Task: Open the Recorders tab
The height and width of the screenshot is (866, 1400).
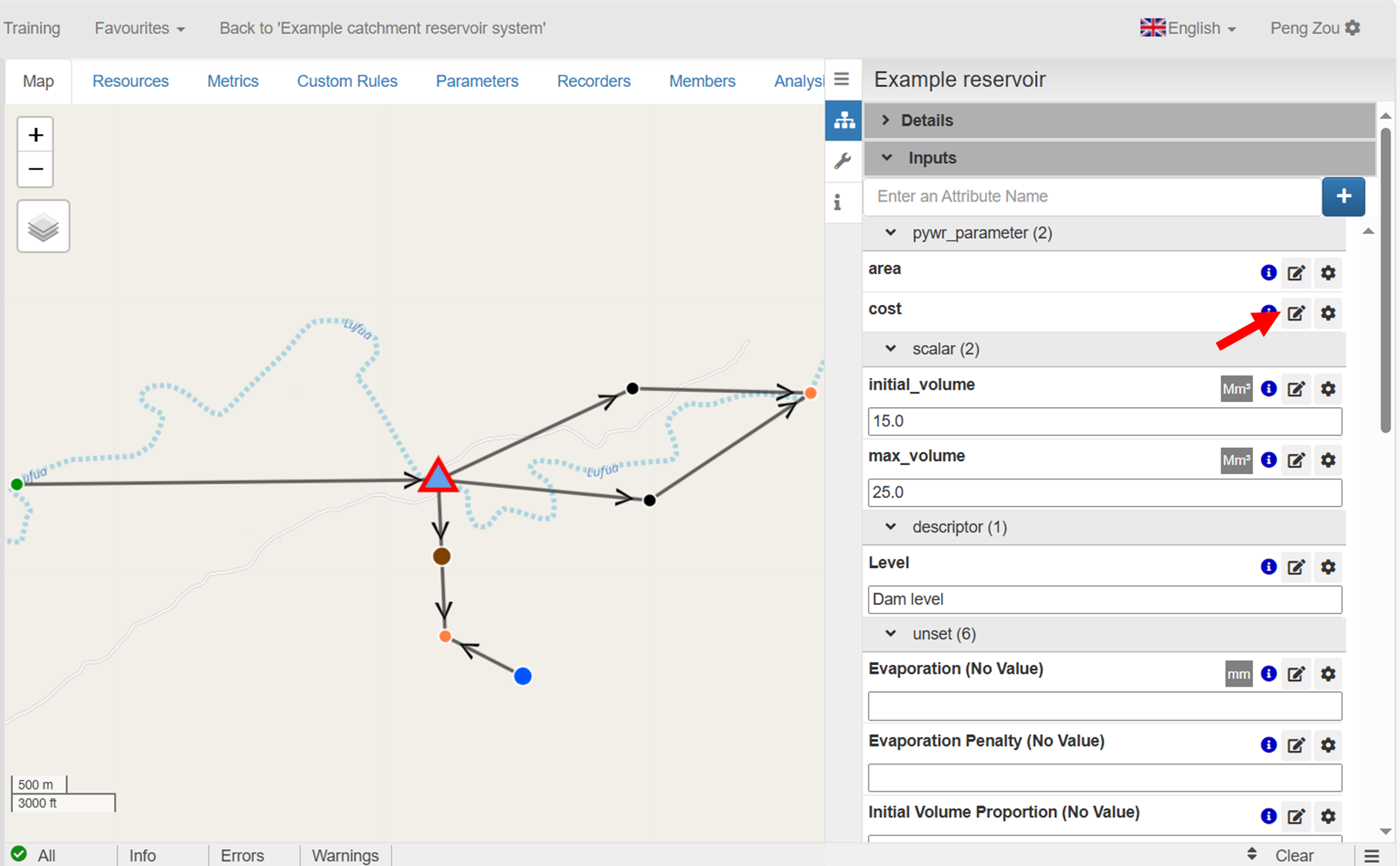Action: click(593, 81)
